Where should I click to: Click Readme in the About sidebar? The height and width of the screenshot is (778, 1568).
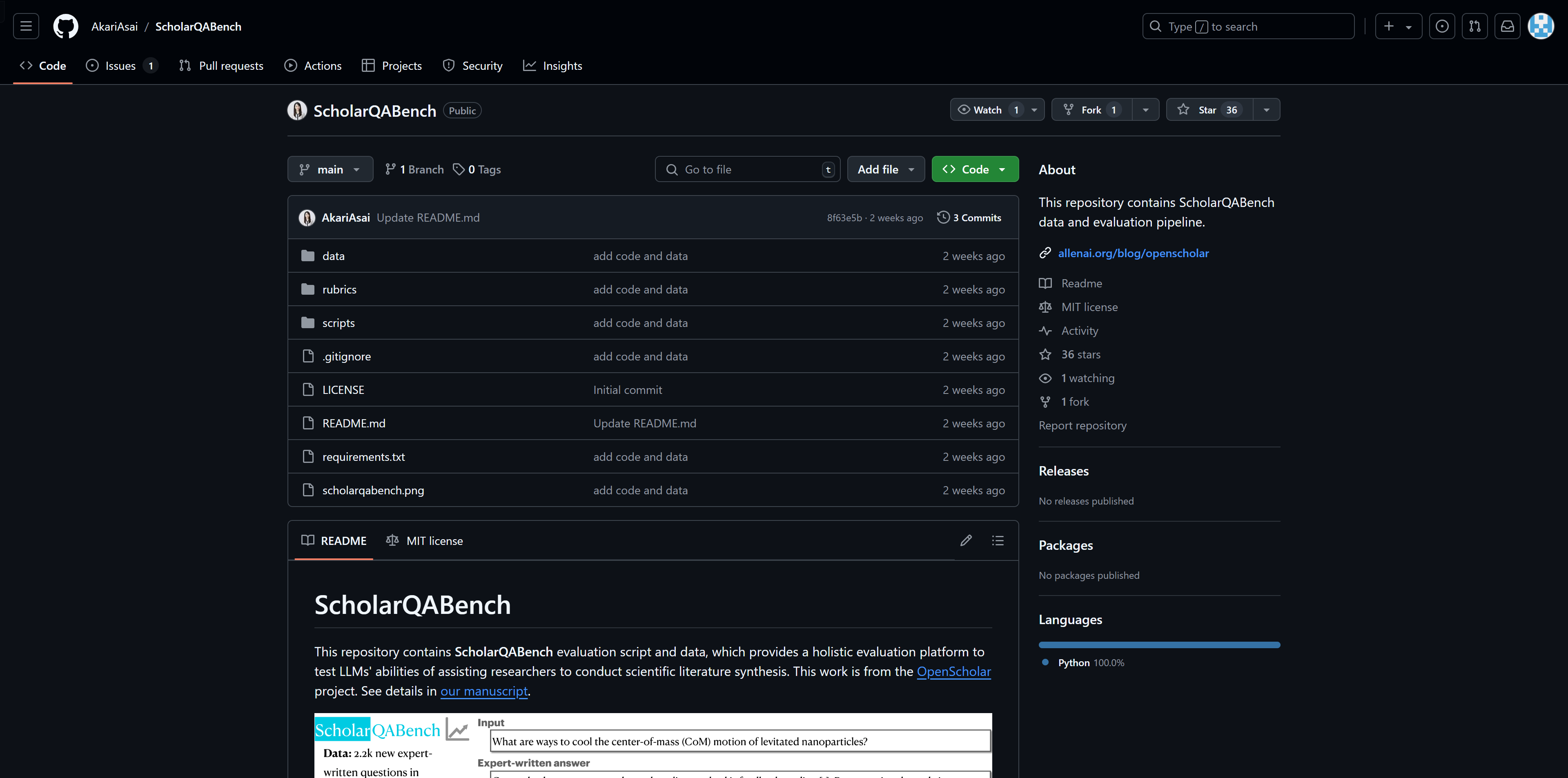[x=1081, y=283]
